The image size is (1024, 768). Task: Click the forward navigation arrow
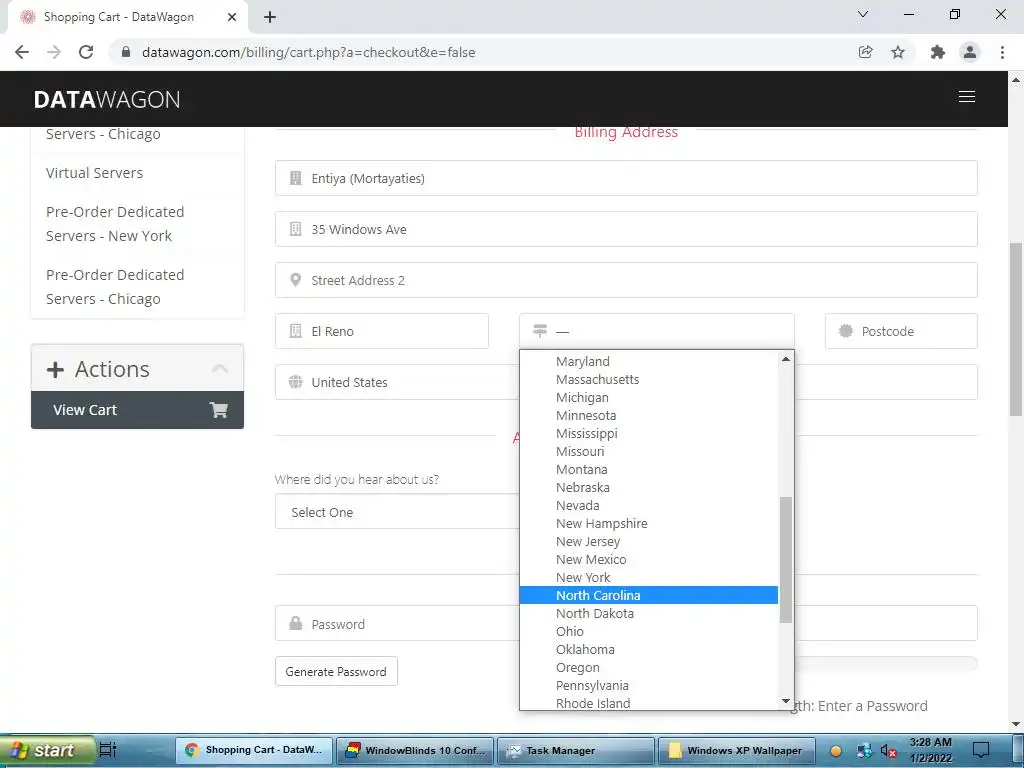tap(54, 52)
